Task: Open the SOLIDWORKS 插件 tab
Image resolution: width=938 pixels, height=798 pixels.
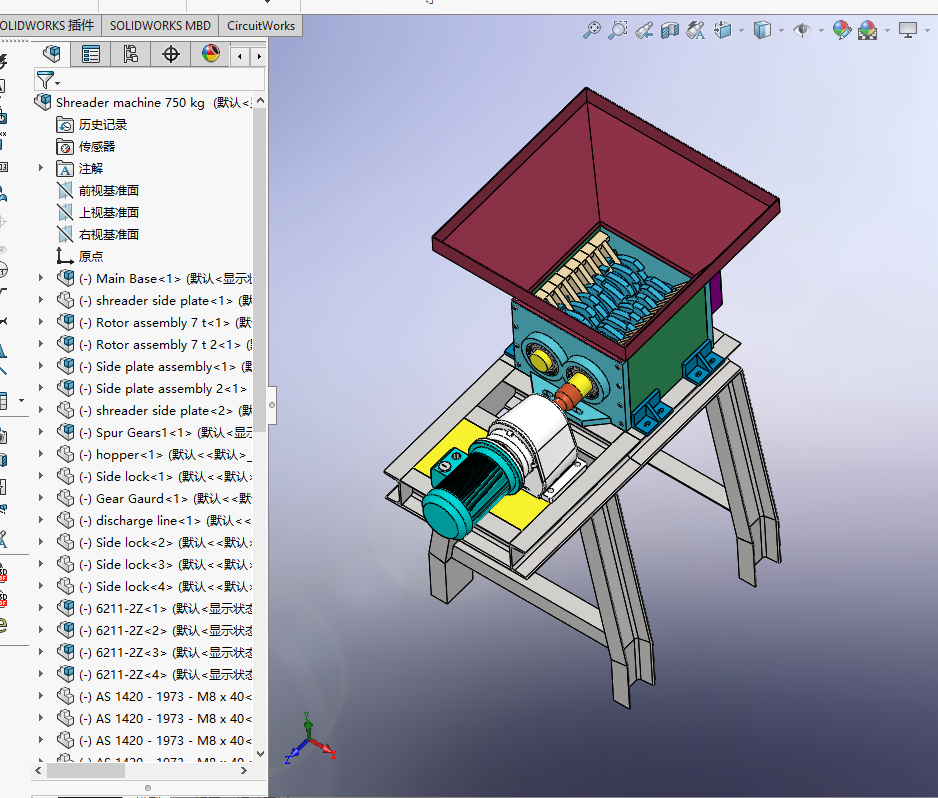Action: [x=48, y=26]
